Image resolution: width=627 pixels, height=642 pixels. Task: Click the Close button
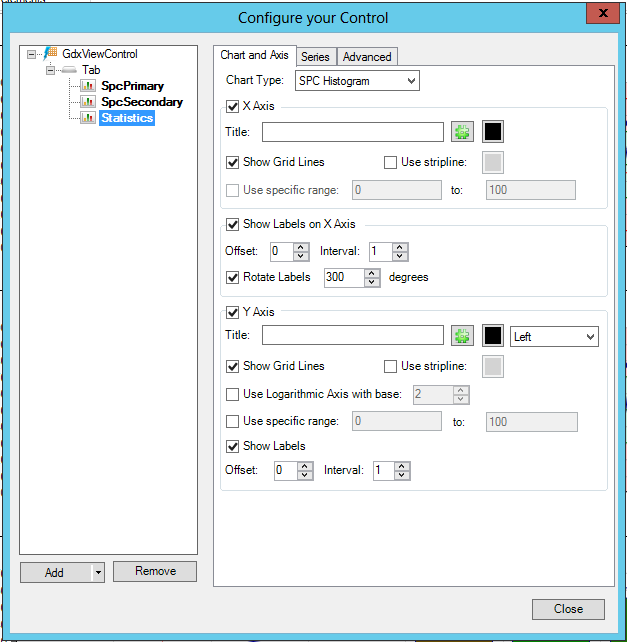click(x=568, y=609)
